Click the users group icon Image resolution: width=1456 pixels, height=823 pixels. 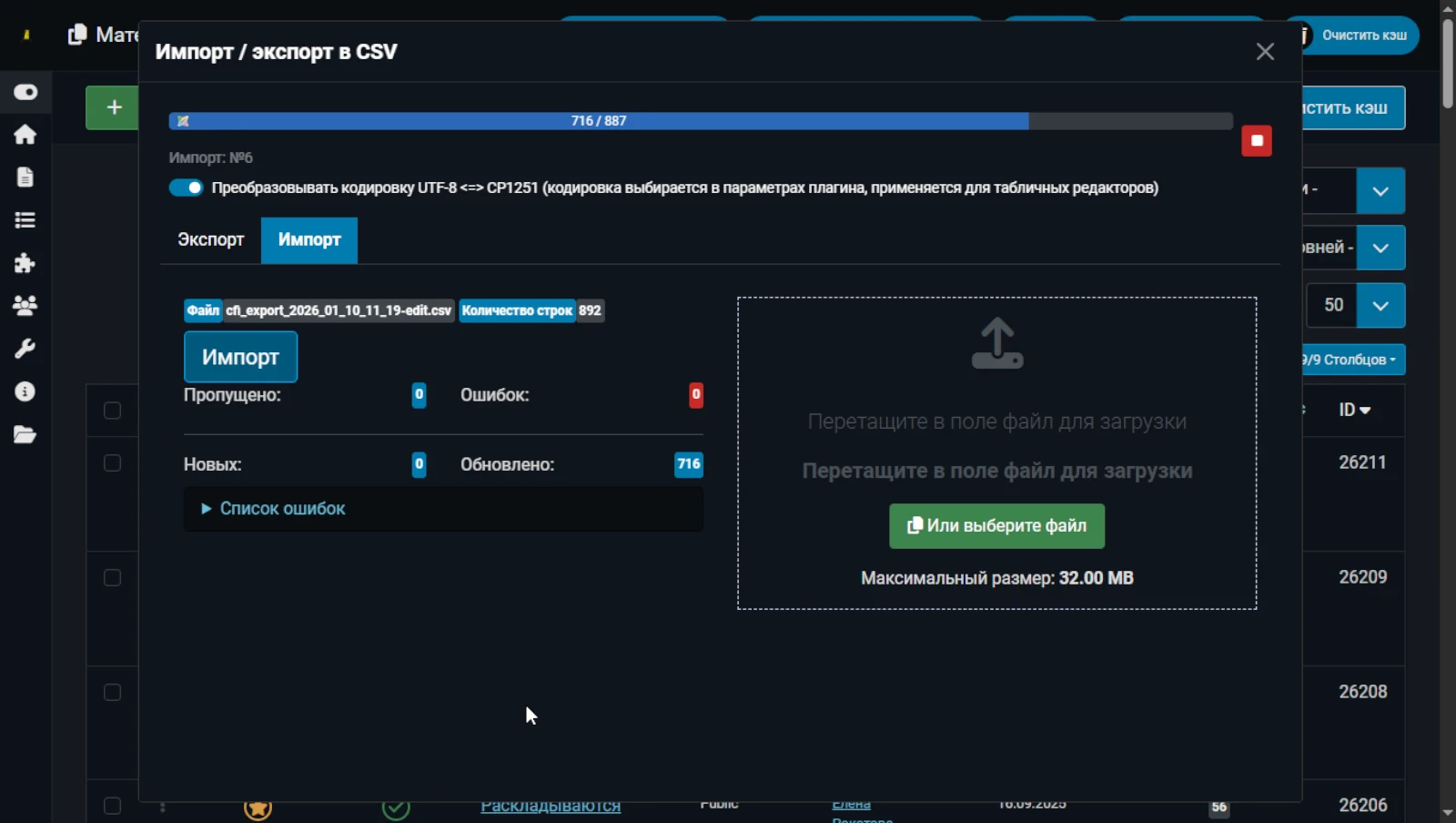25,306
